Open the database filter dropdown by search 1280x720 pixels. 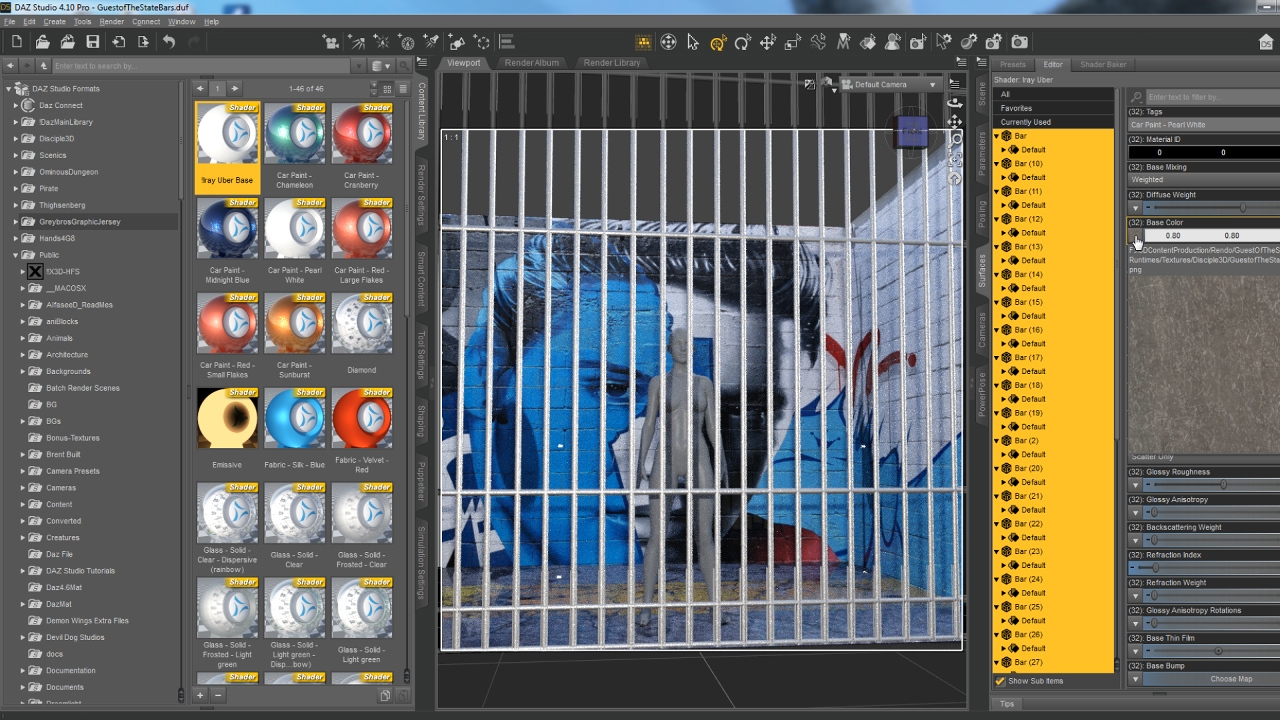382,66
